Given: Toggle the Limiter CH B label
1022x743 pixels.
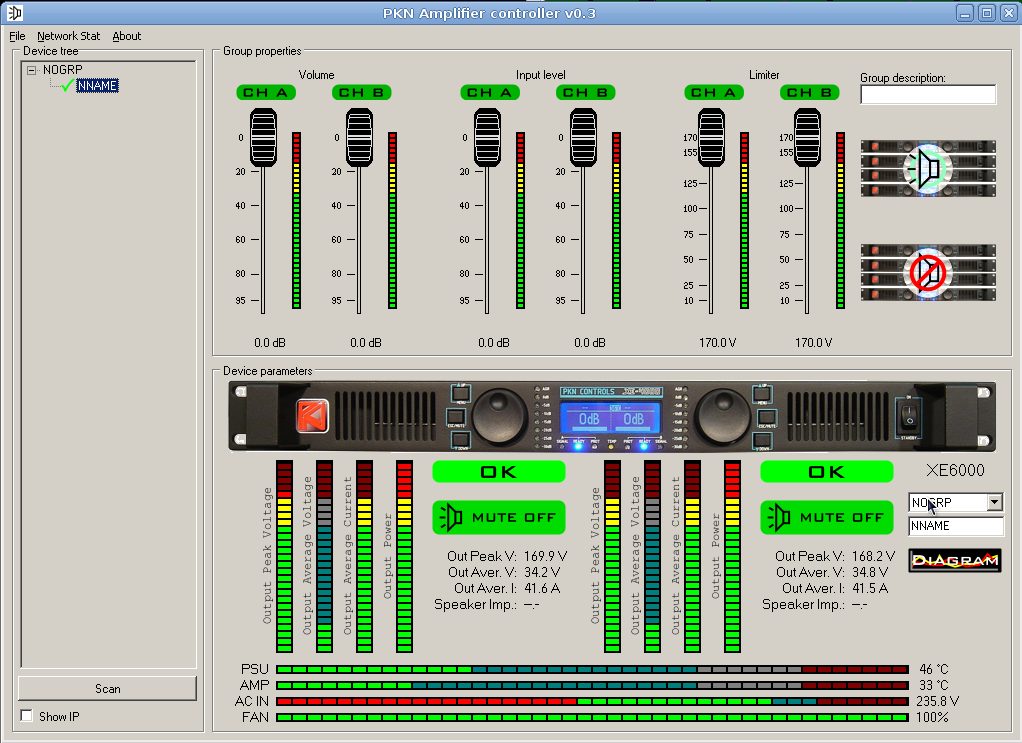Looking at the screenshot, I should 810,93.
